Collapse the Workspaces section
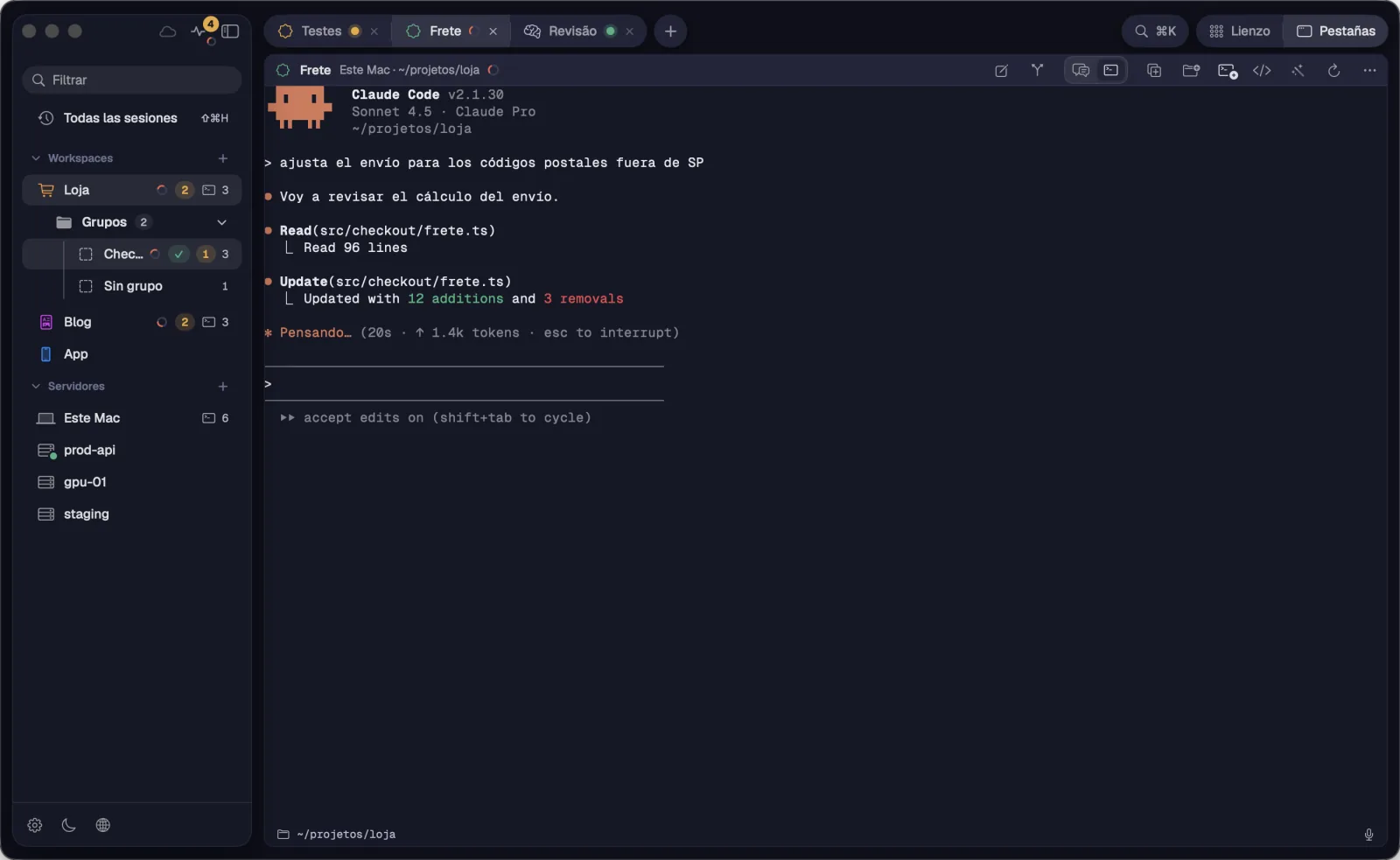The image size is (1400, 860). 36,158
